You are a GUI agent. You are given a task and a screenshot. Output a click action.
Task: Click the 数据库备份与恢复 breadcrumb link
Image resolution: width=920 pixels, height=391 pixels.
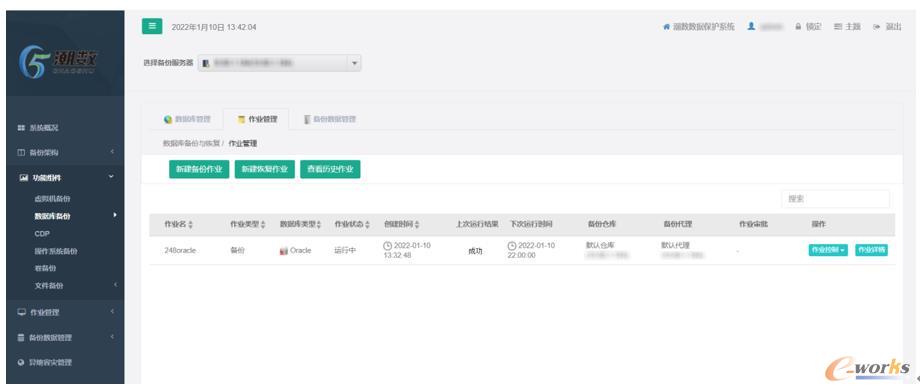[192, 143]
